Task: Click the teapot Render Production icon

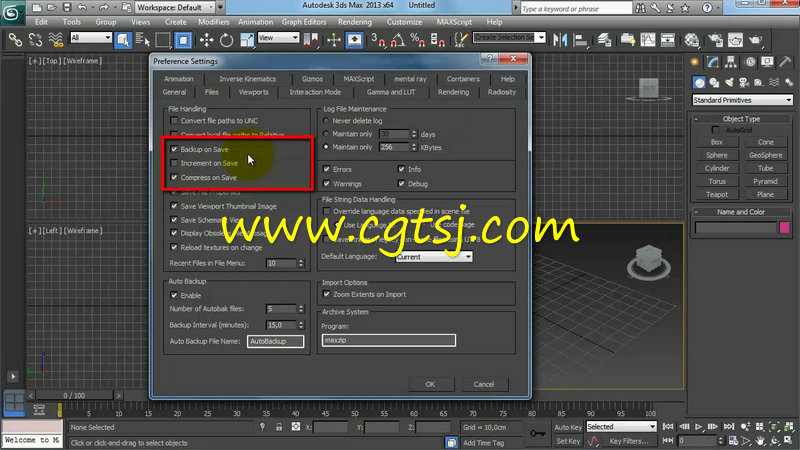Action: [756, 39]
